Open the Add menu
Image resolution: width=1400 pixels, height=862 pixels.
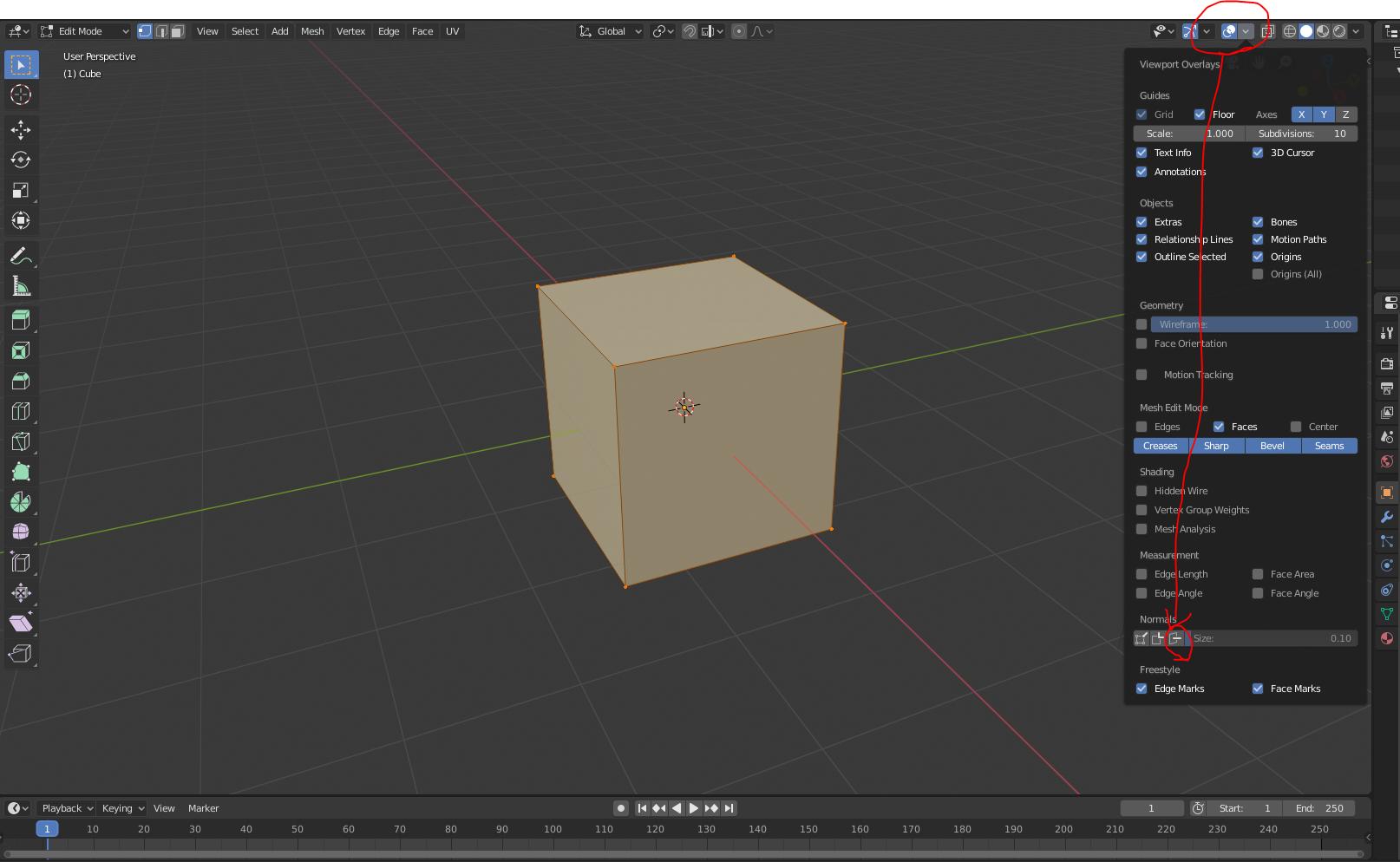[x=279, y=31]
